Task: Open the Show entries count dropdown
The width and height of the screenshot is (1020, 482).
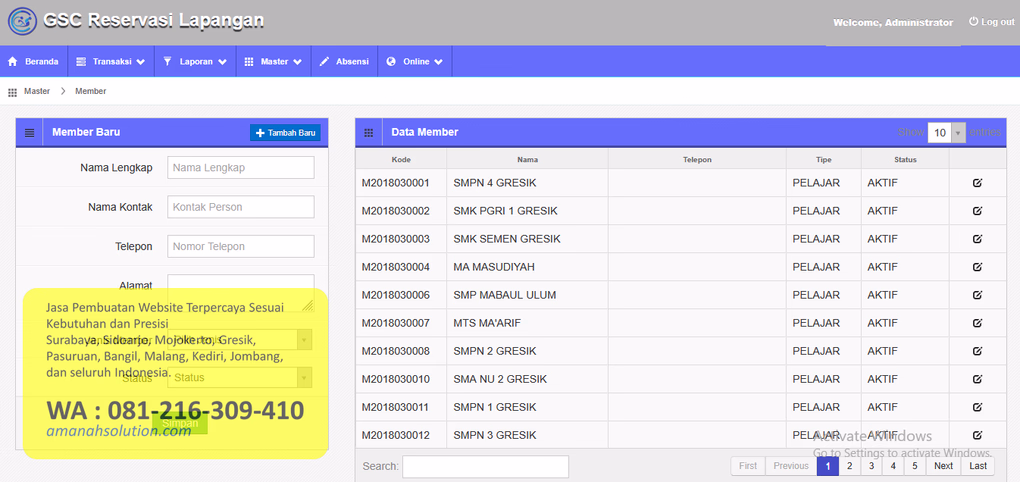Action: click(x=946, y=133)
